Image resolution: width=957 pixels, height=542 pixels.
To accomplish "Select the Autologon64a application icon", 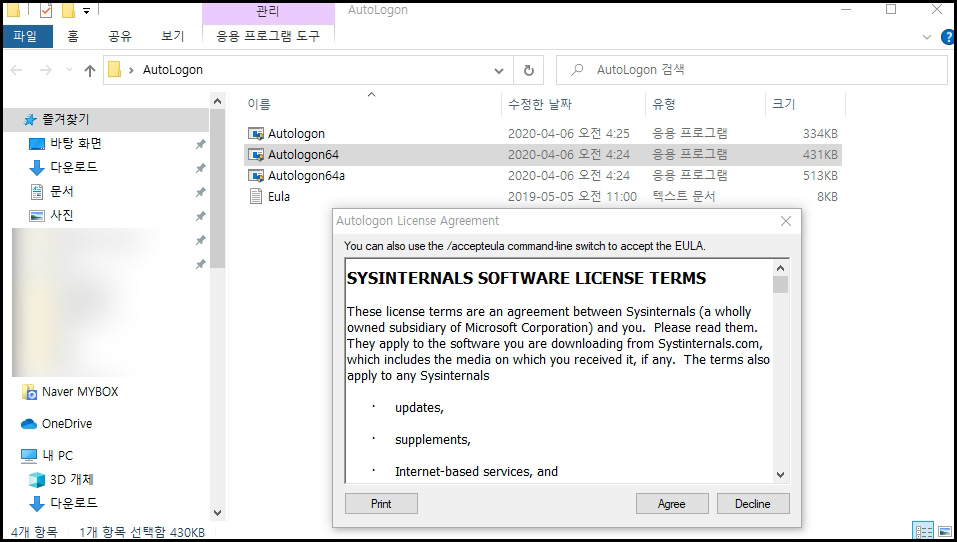I will (x=256, y=176).
